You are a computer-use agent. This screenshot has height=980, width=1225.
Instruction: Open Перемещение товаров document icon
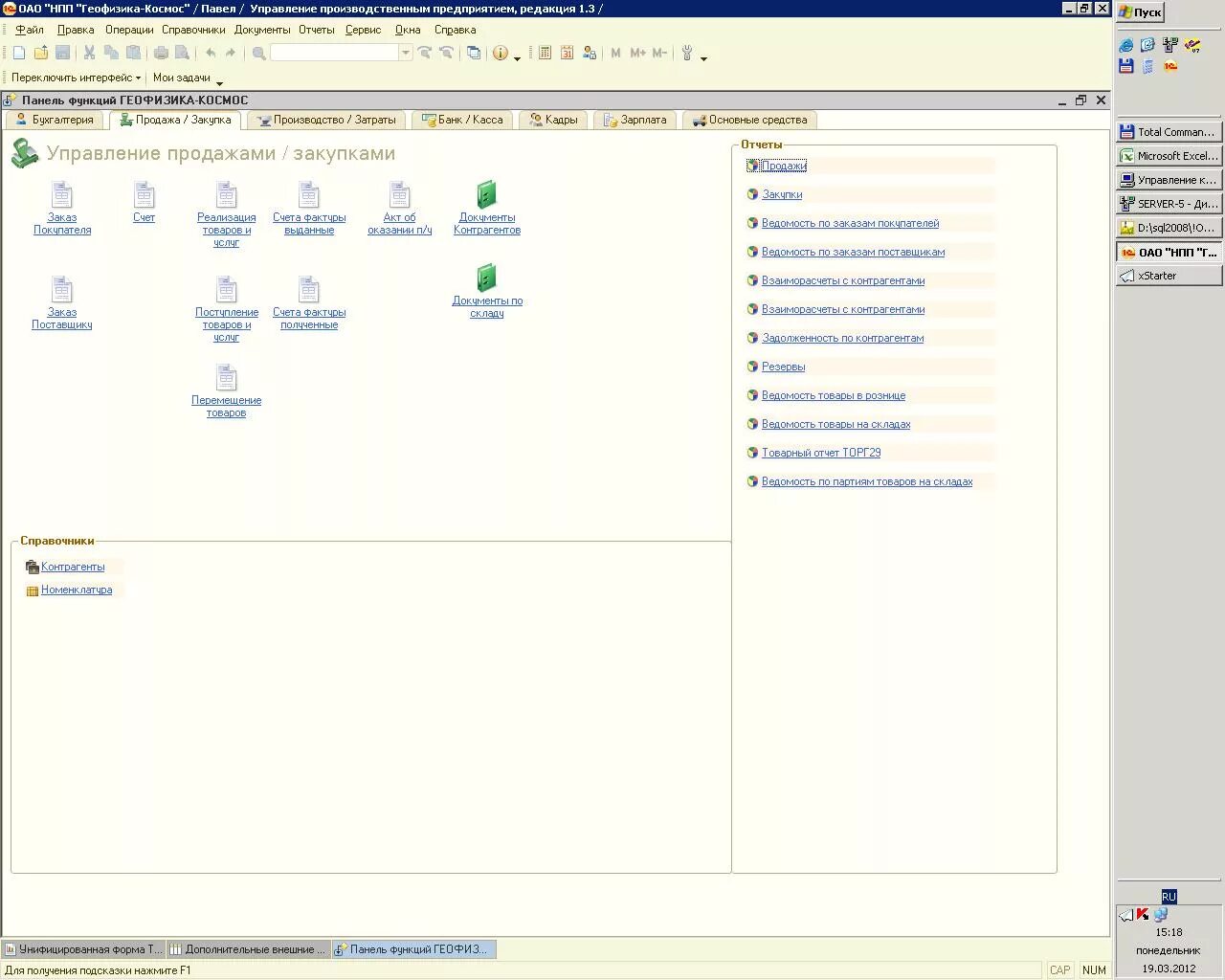(x=226, y=377)
